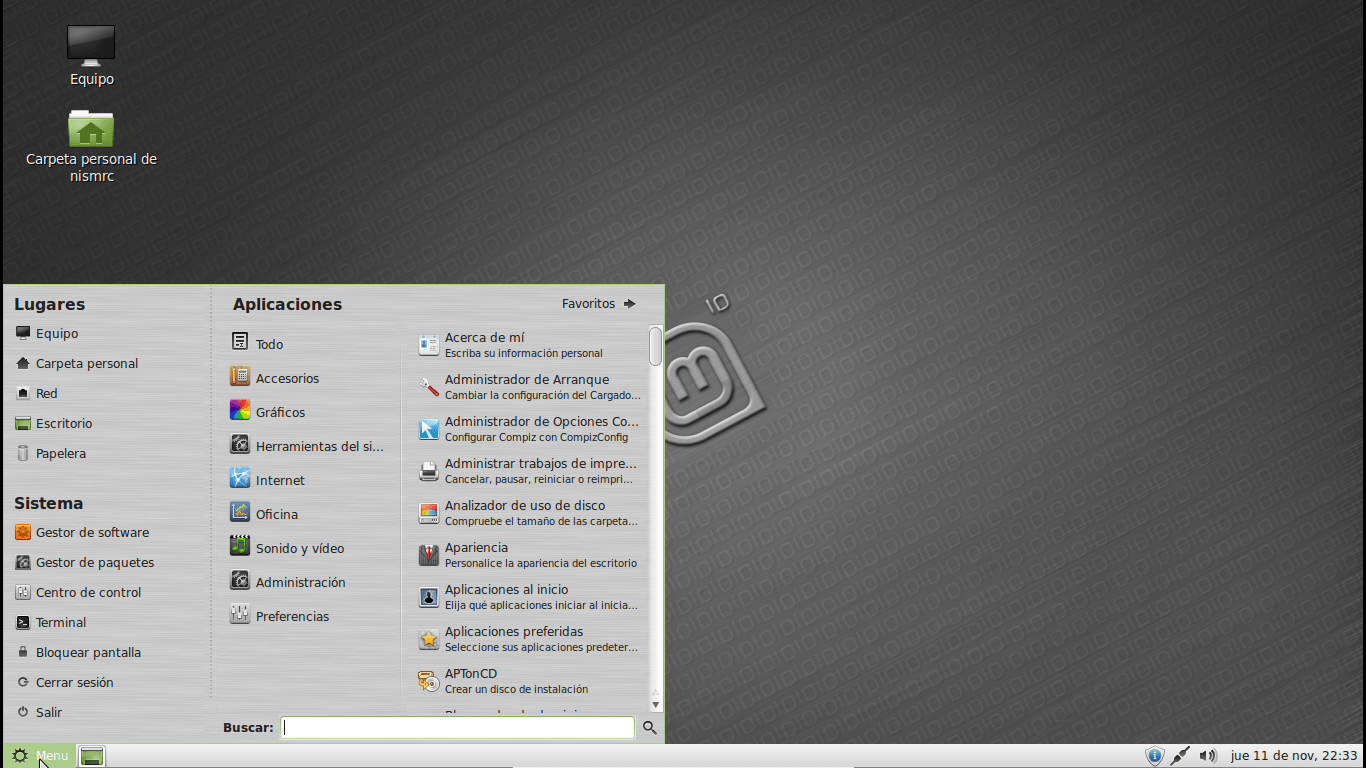1366x768 pixels.
Task: Open the update shield tray icon
Action: click(x=1154, y=756)
